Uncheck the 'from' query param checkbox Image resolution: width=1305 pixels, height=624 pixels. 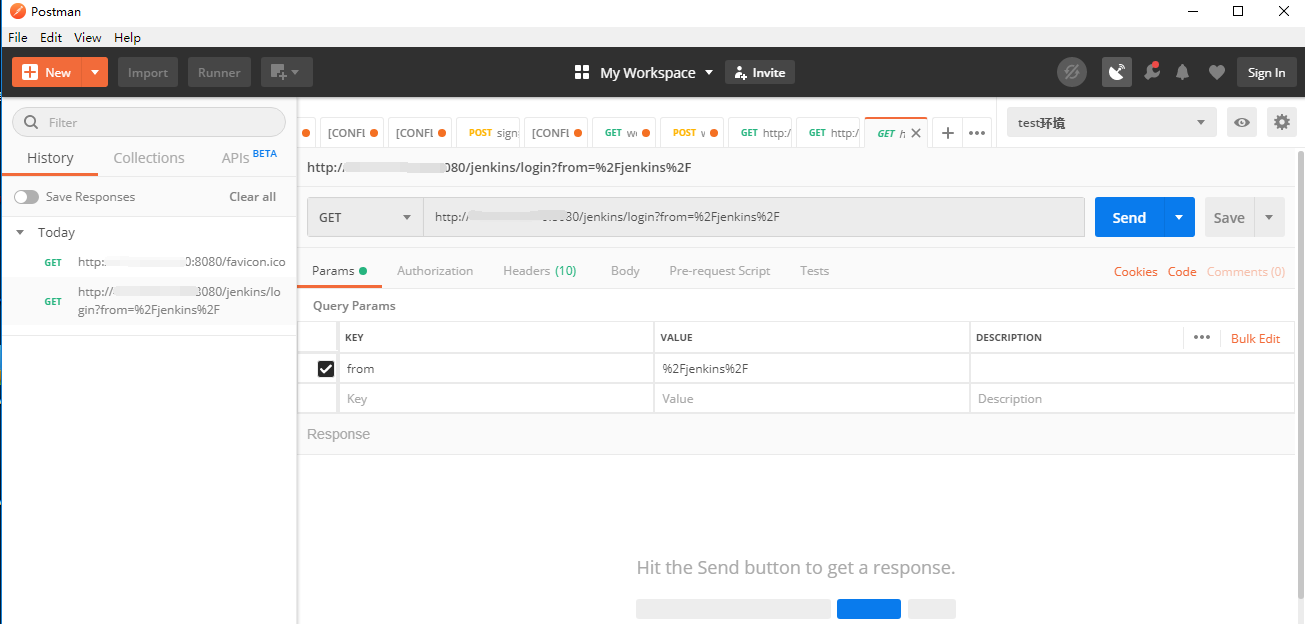click(326, 369)
